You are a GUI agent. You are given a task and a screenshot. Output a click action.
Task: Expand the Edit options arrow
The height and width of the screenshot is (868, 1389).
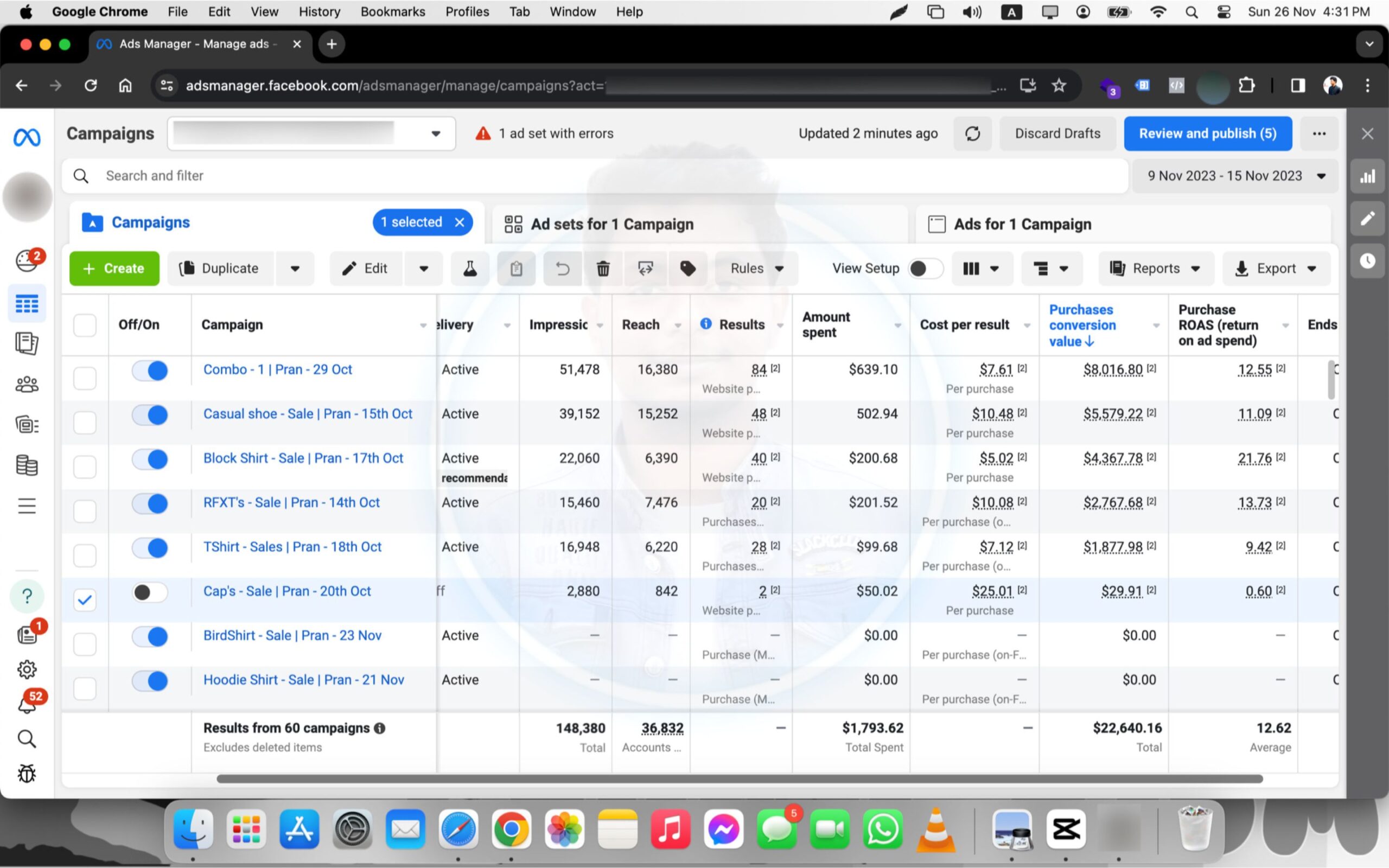[x=424, y=269]
